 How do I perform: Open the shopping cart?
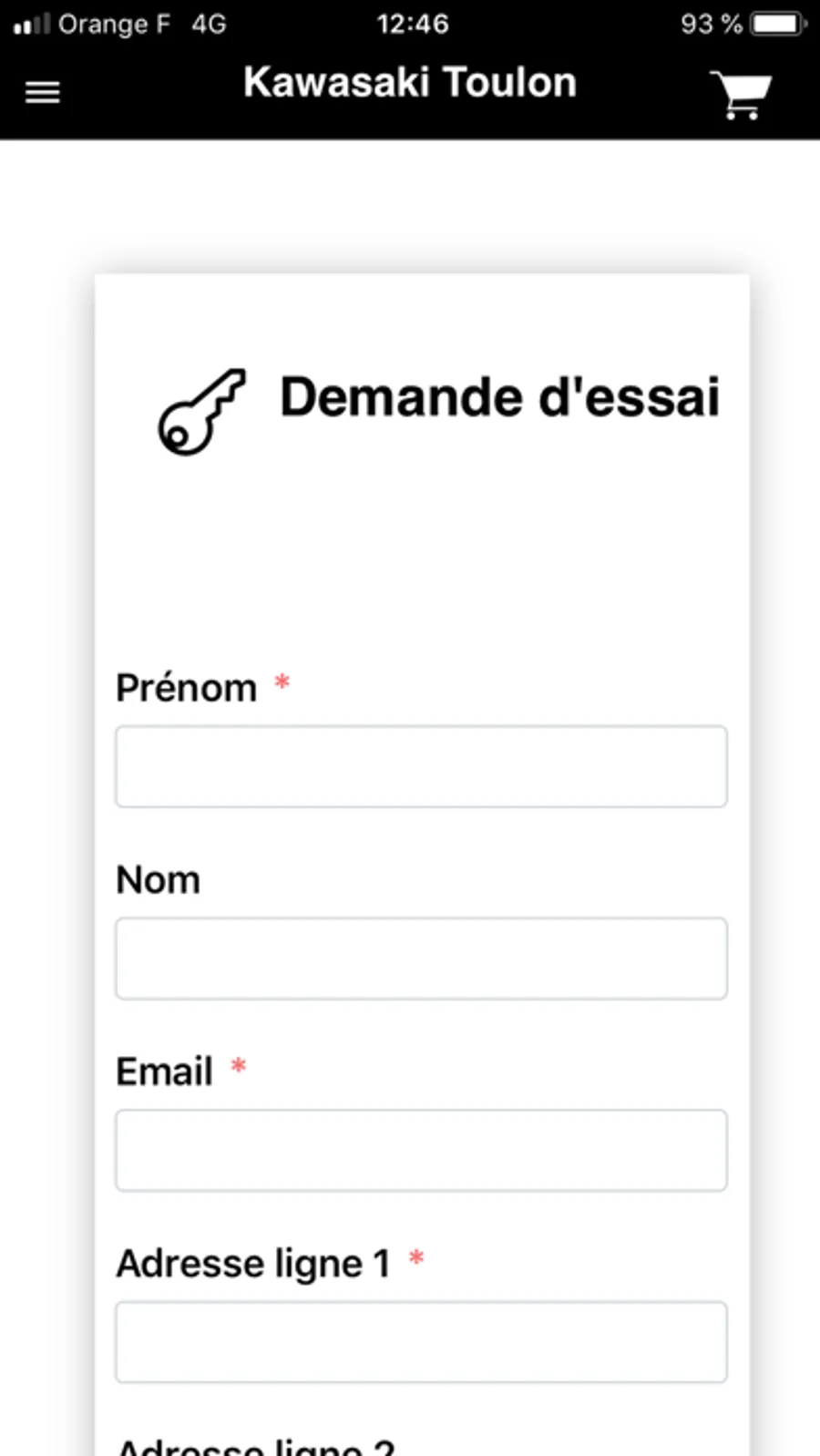pyautogui.click(x=741, y=94)
